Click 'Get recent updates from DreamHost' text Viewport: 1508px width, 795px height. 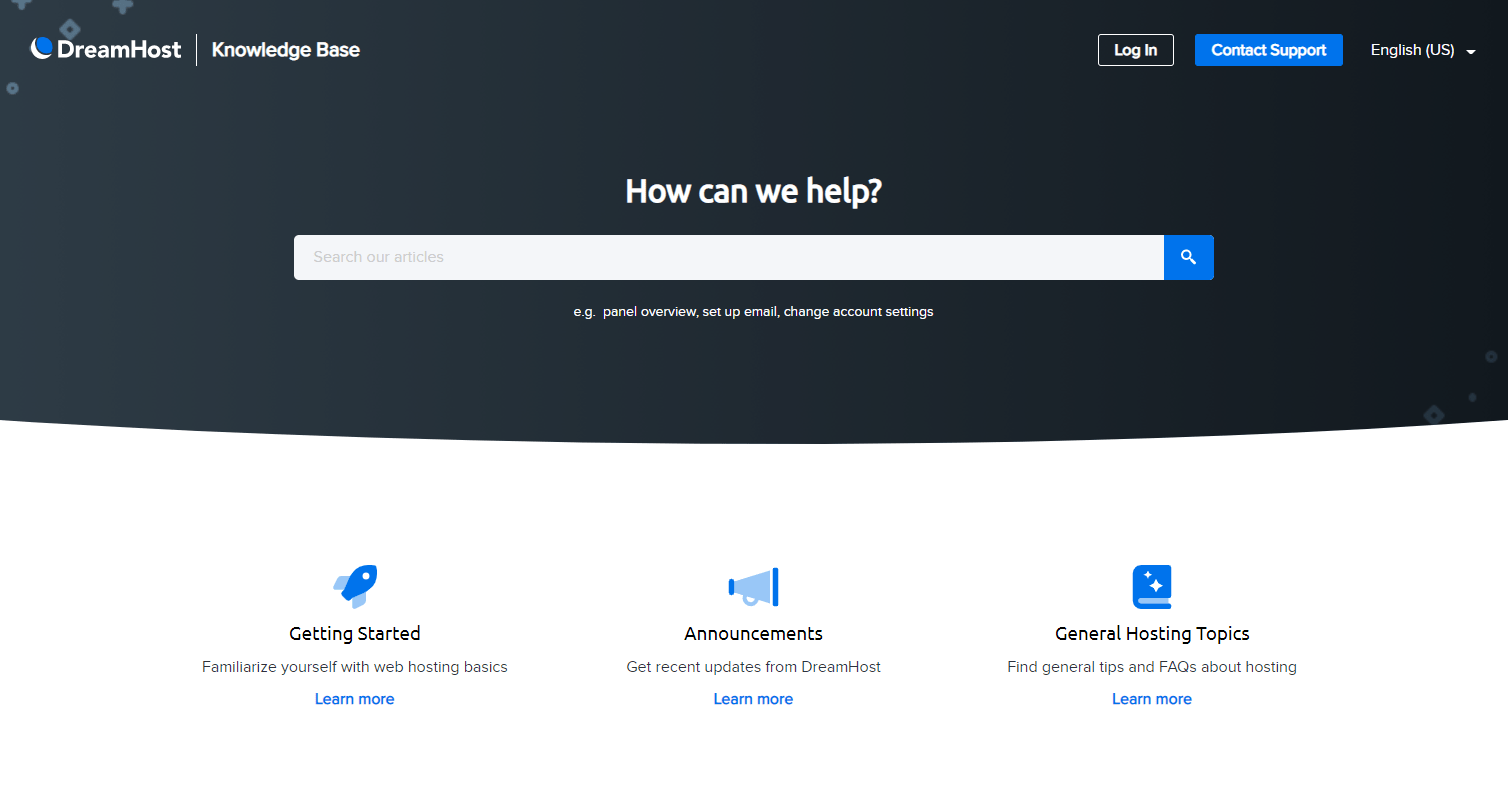pos(753,667)
